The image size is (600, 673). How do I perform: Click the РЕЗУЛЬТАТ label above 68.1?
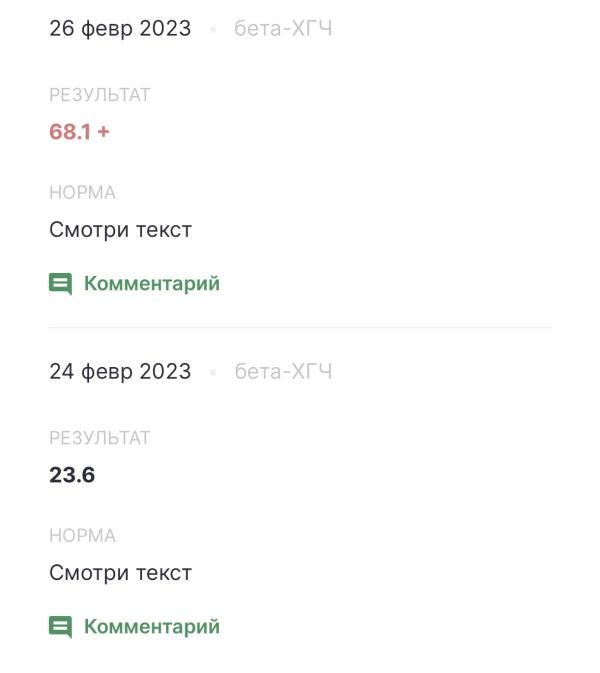pyautogui.click(x=100, y=95)
